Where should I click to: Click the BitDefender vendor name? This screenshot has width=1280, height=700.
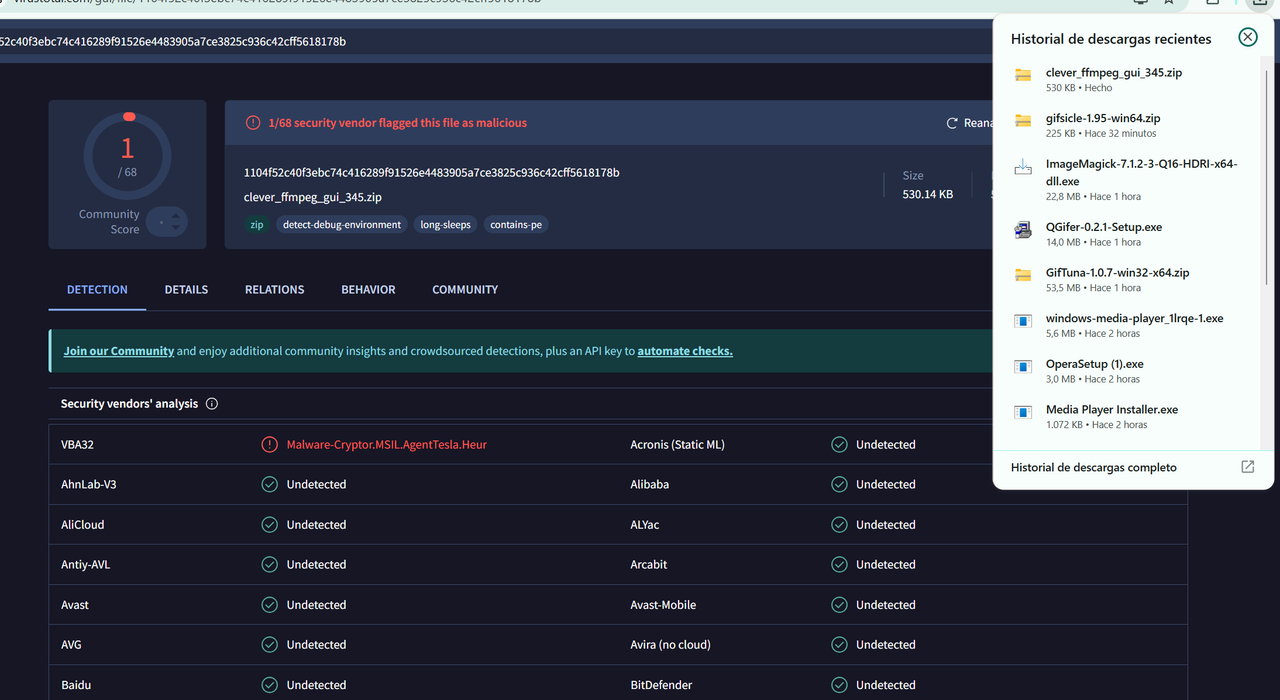click(x=661, y=685)
